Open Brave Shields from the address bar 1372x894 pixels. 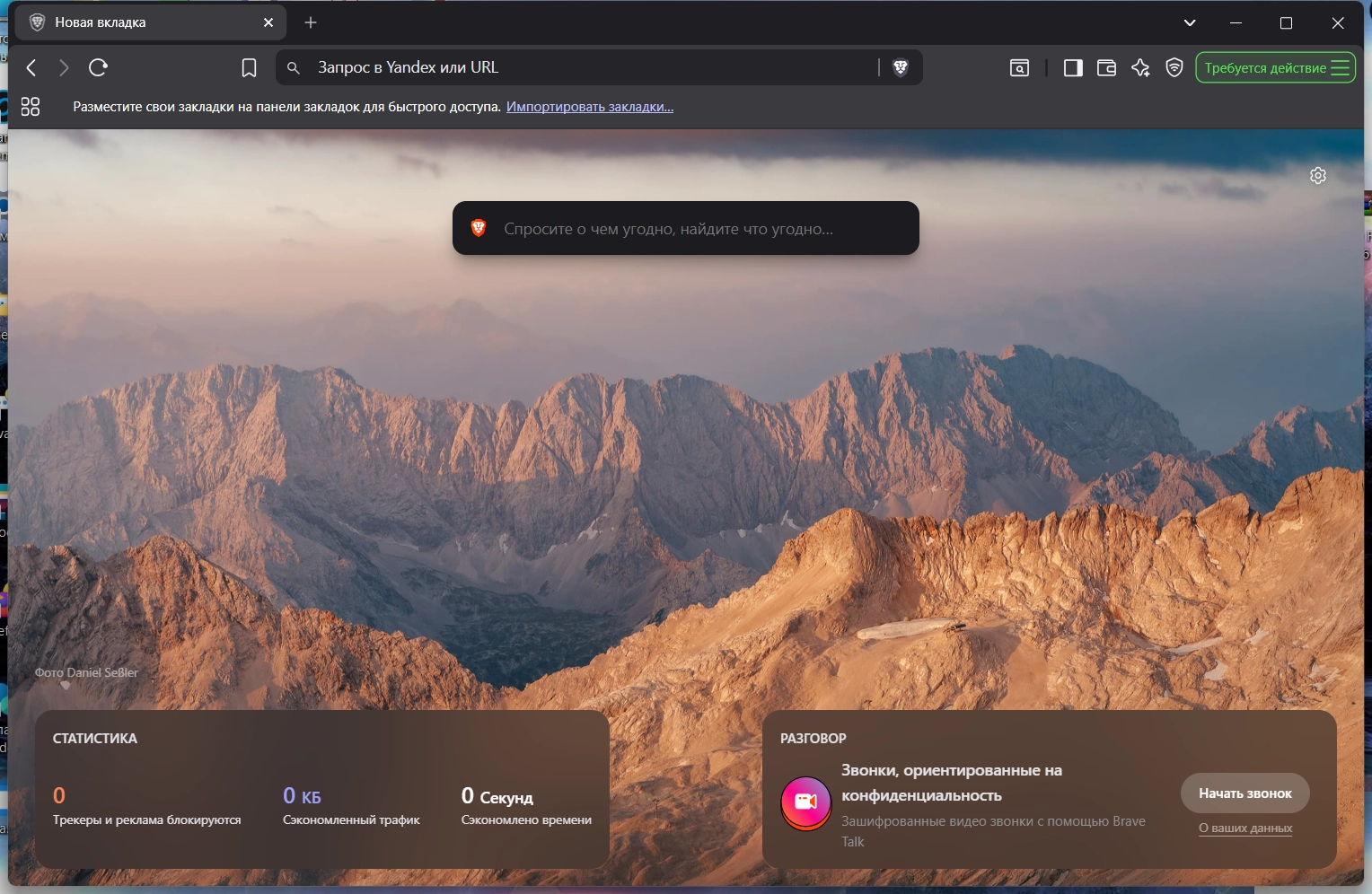[901, 67]
